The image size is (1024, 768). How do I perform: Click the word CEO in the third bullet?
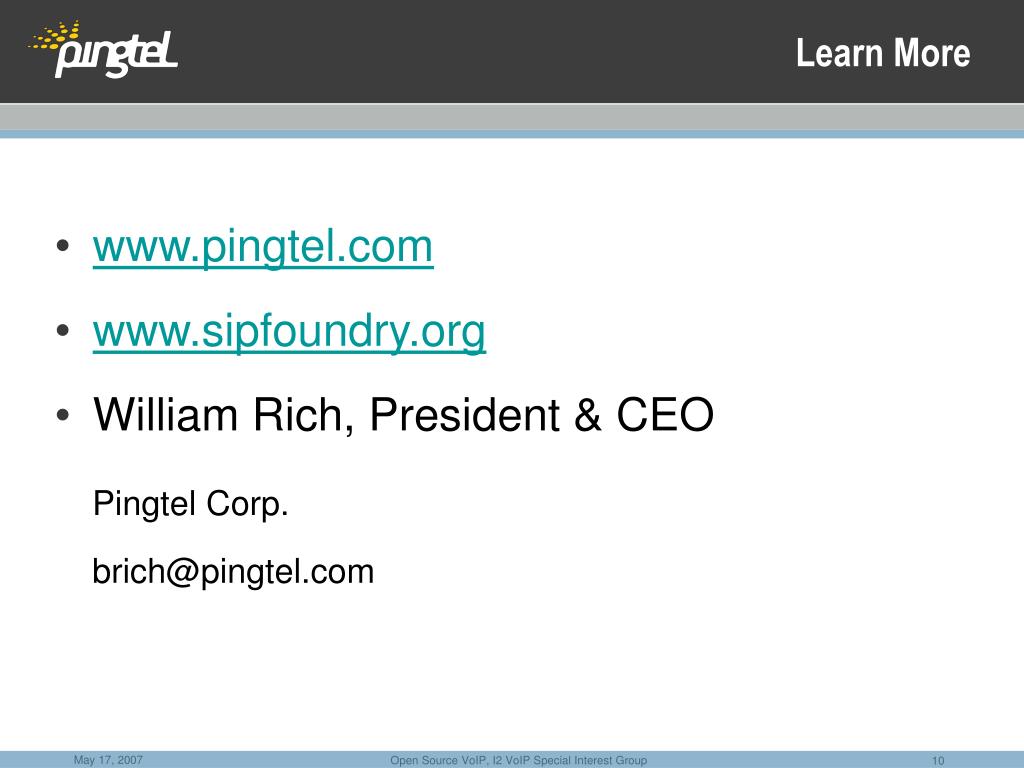[x=665, y=415]
